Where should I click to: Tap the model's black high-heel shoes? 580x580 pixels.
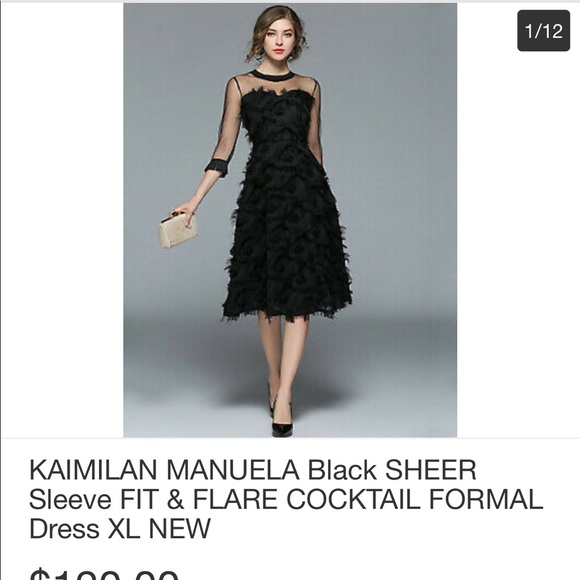tap(282, 418)
